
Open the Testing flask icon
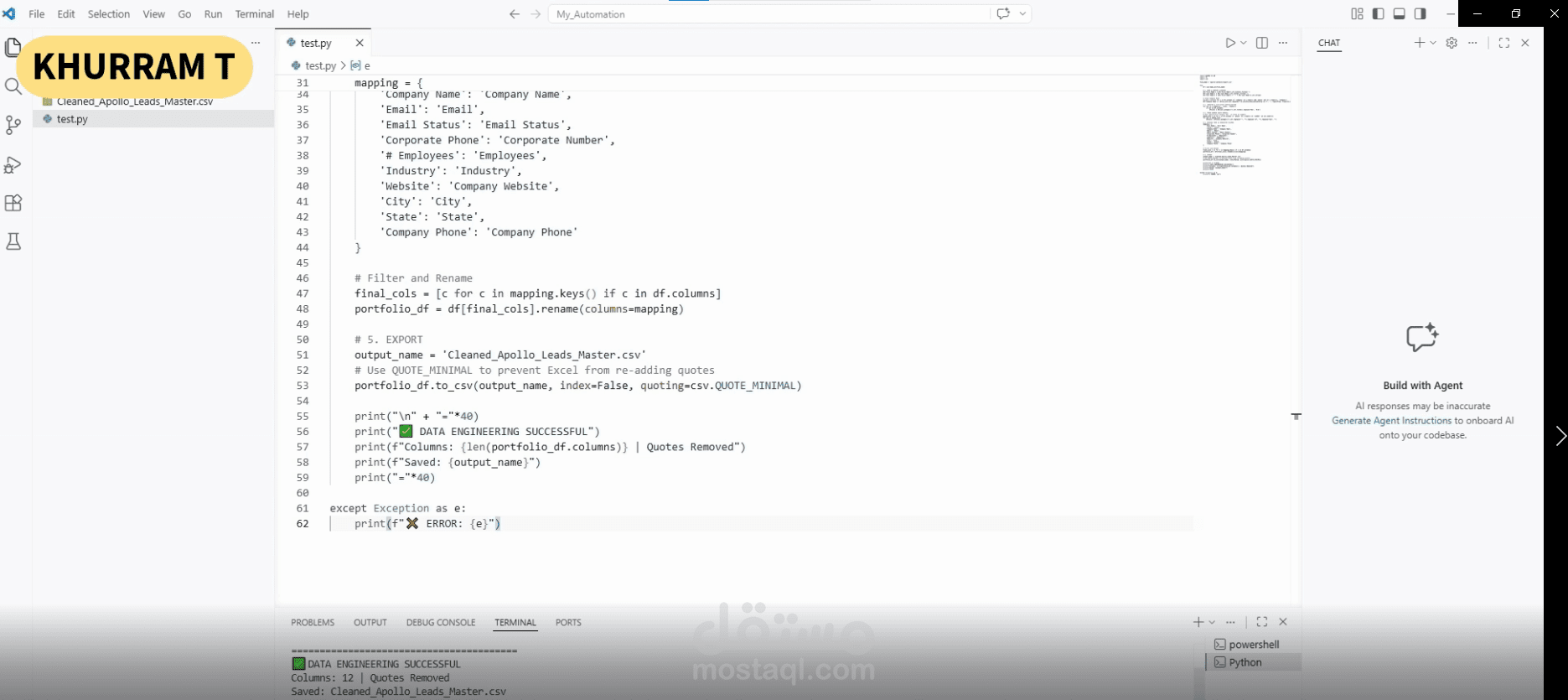(13, 241)
